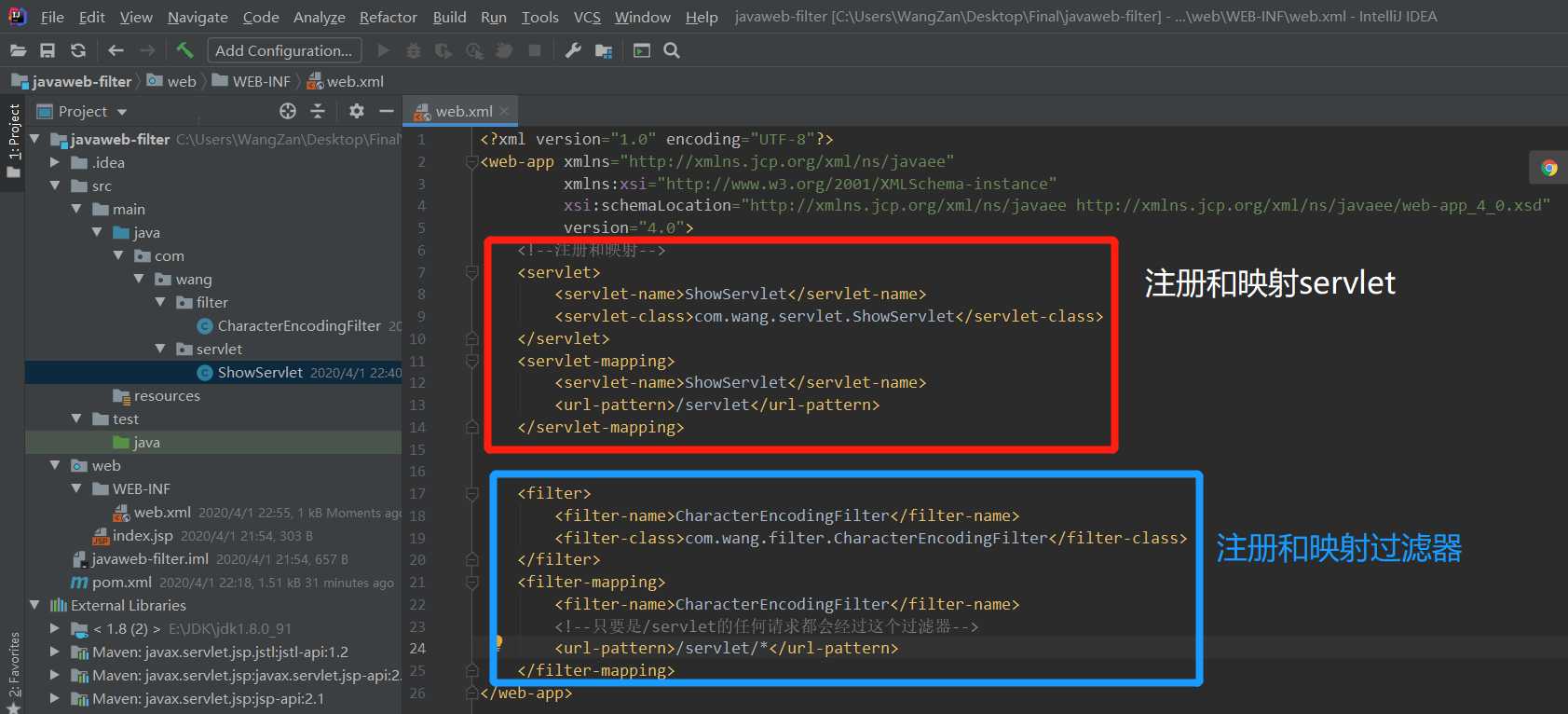Open the Help menu
The image size is (1568, 714).
click(x=702, y=17)
